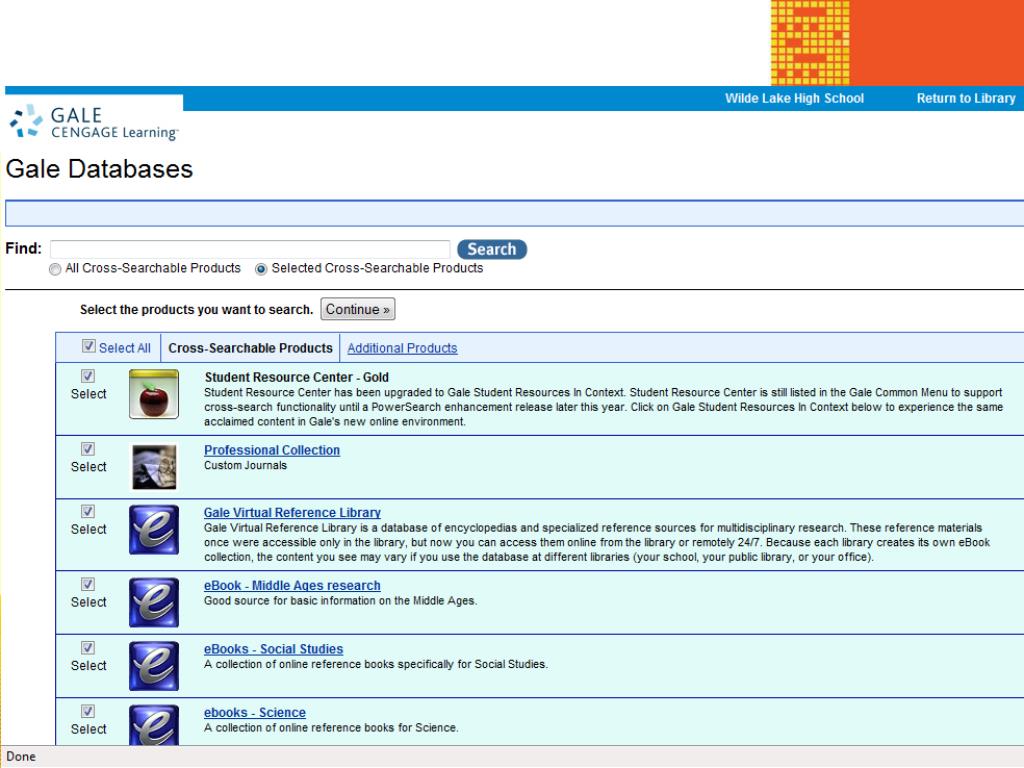The width and height of the screenshot is (1024, 768).
Task: Open the Gale Virtual Reference Library link
Action: tap(292, 513)
